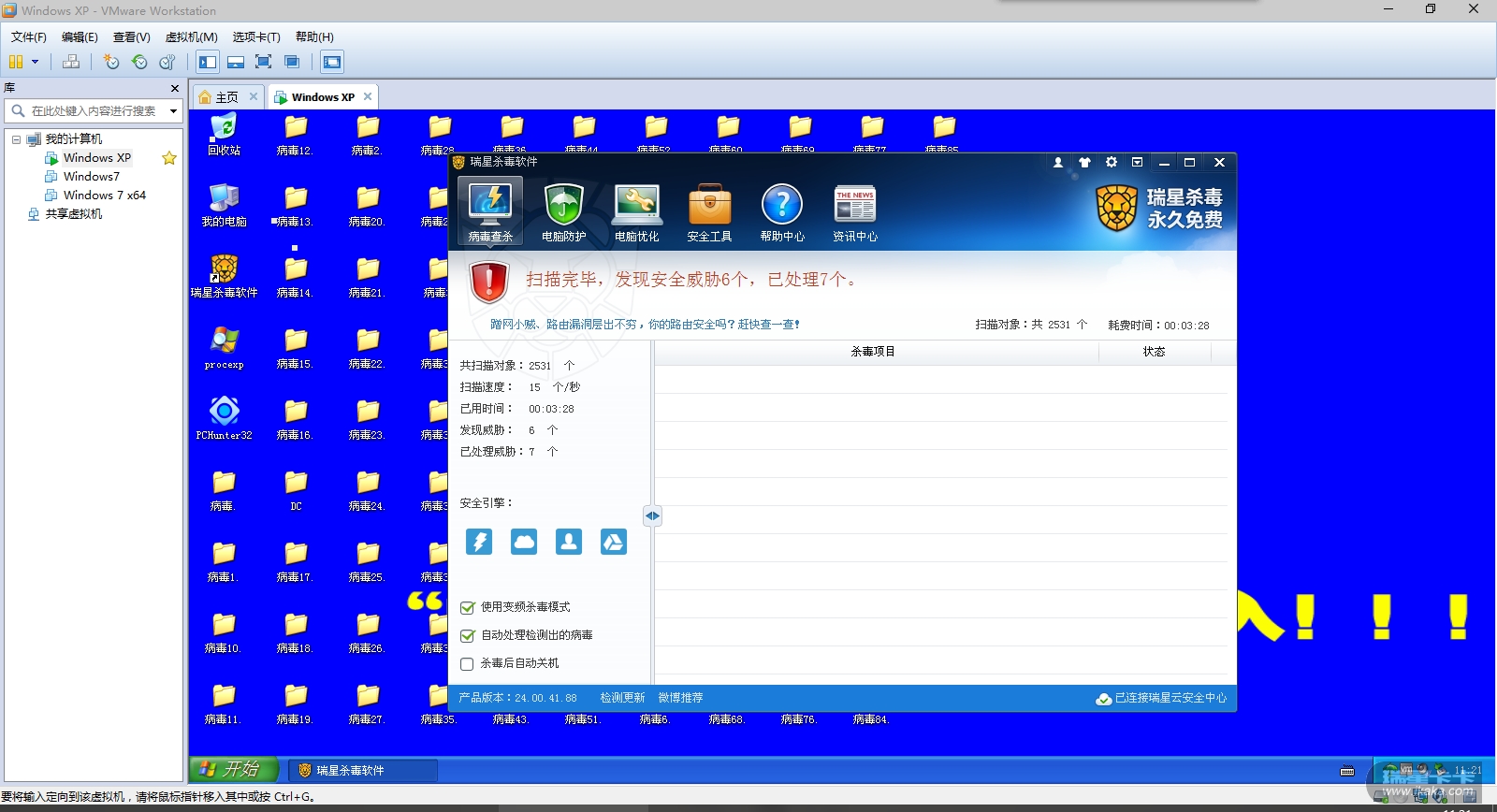1497x812 pixels.
Task: Enter full screen mode via toolbar icon
Action: coord(264,62)
